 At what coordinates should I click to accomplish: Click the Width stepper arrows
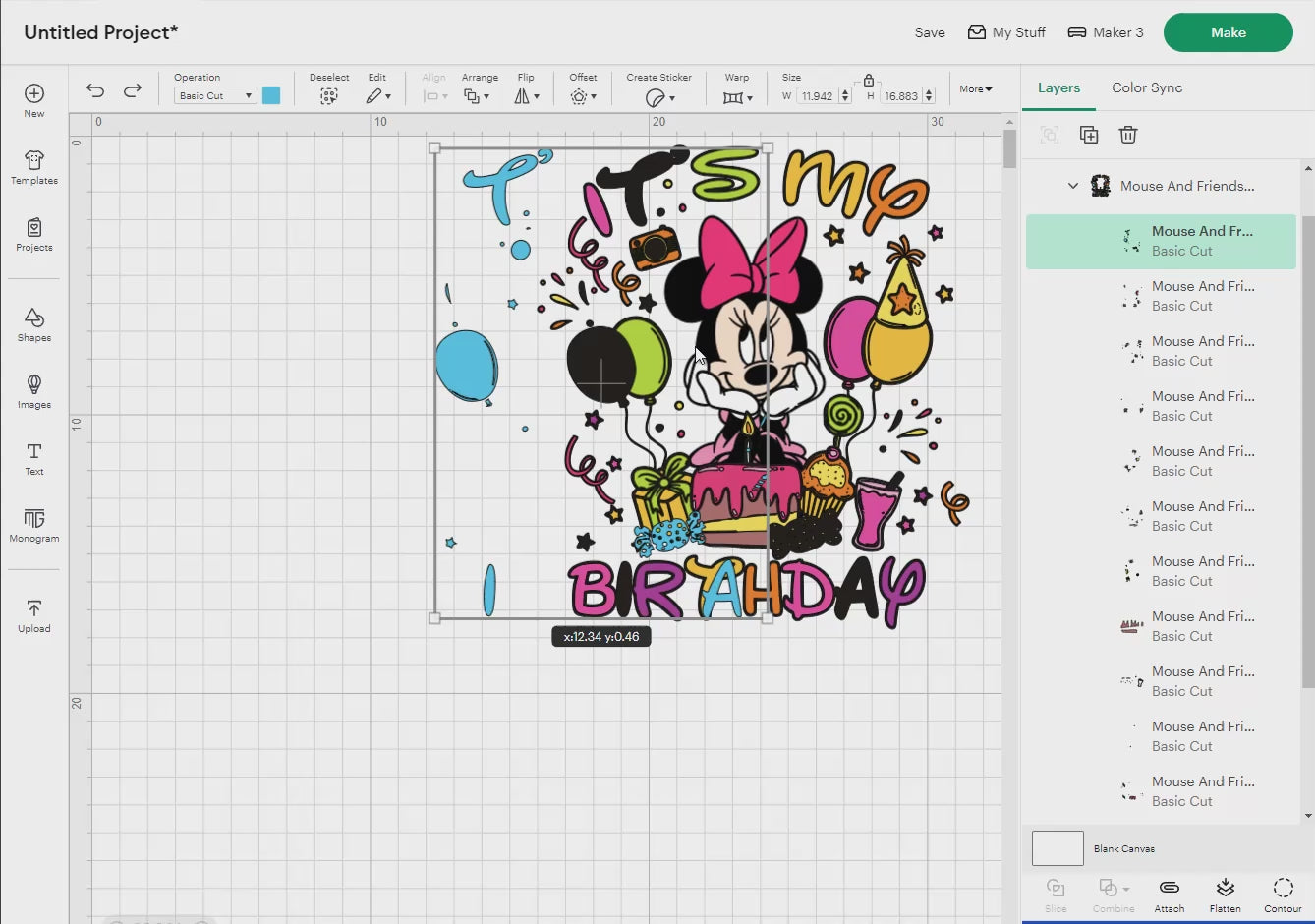[x=845, y=96]
